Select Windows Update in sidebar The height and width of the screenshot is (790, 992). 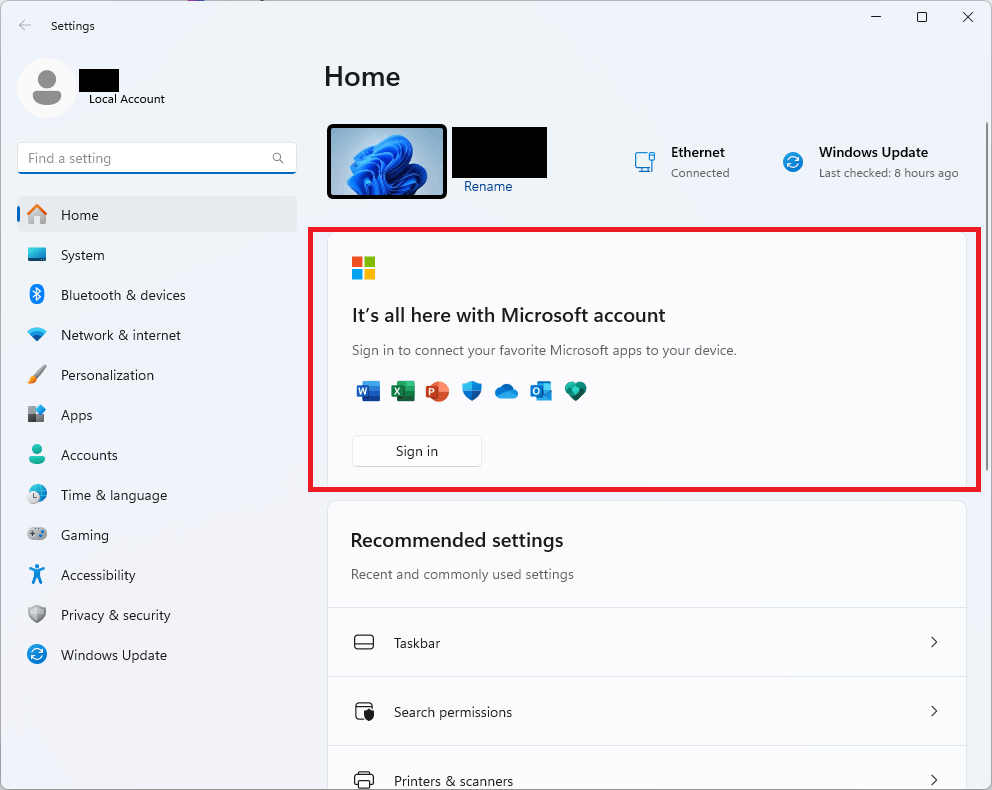[157, 655]
